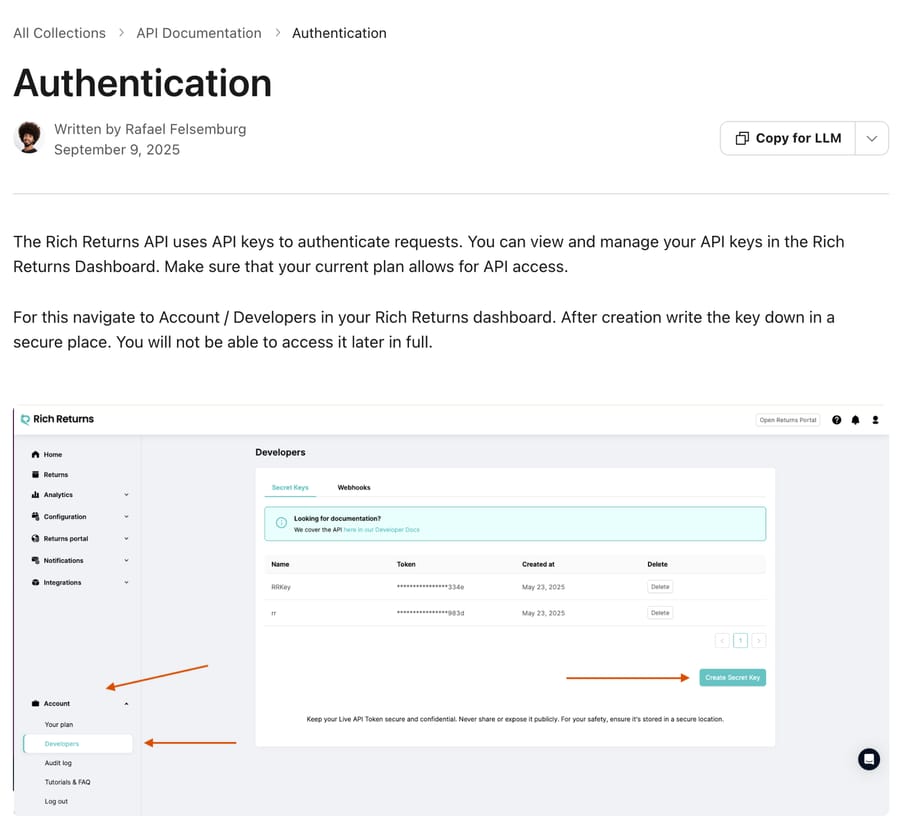Click the Returns sidebar icon

click(x=36, y=475)
